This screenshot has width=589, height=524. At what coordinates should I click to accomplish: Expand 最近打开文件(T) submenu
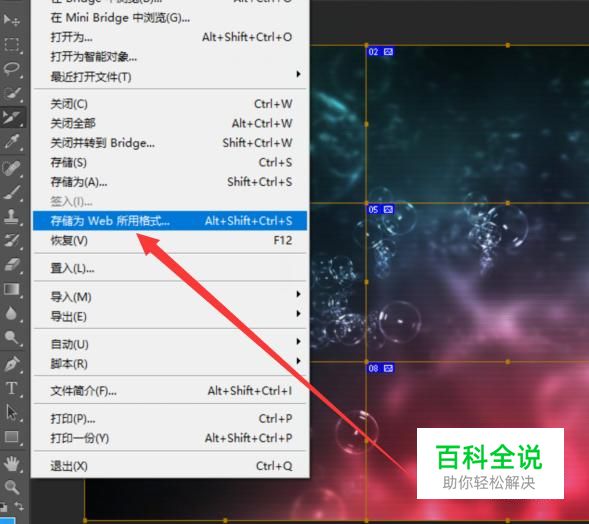pos(170,77)
